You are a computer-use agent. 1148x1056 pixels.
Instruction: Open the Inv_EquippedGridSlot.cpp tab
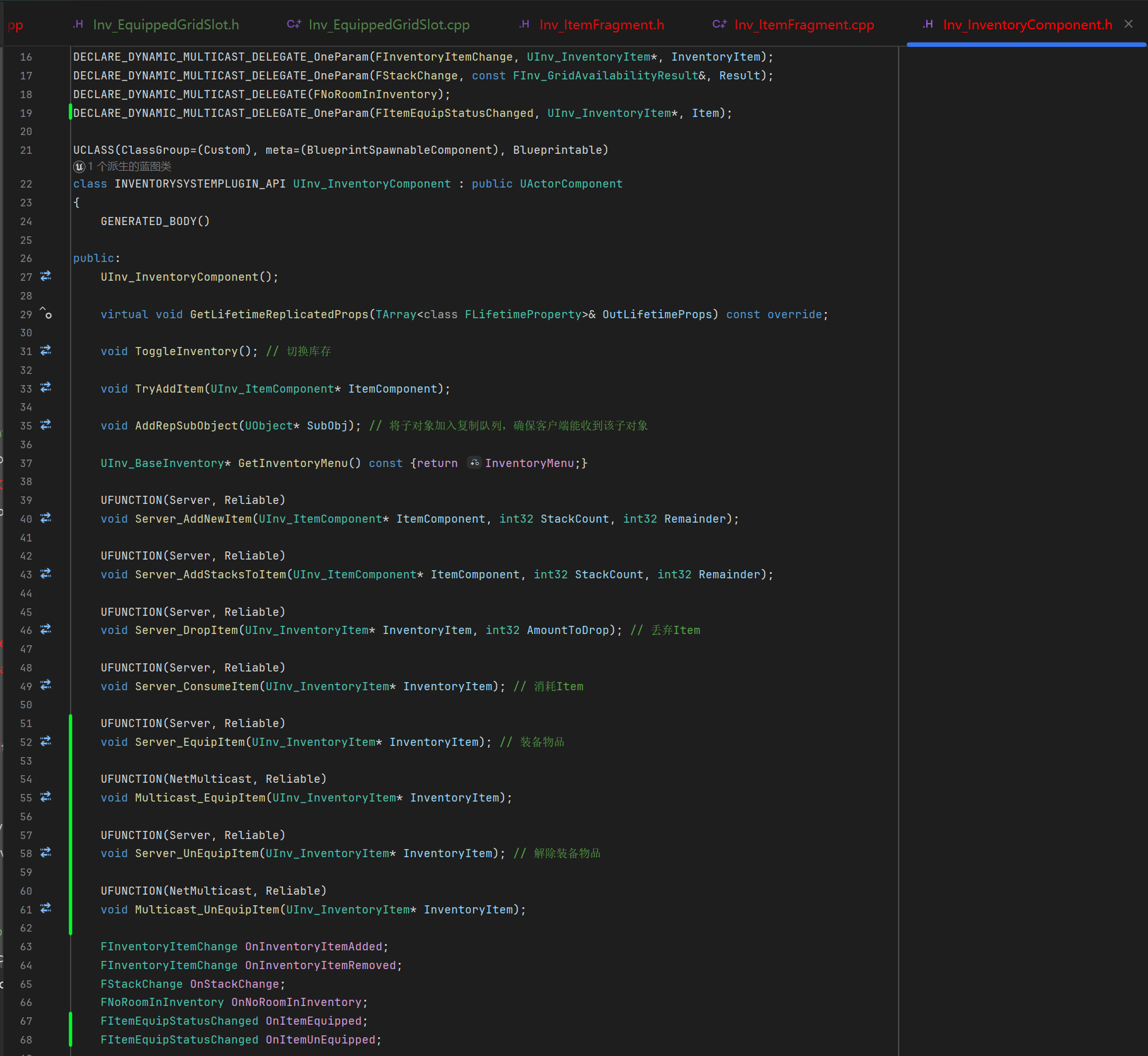[x=379, y=24]
